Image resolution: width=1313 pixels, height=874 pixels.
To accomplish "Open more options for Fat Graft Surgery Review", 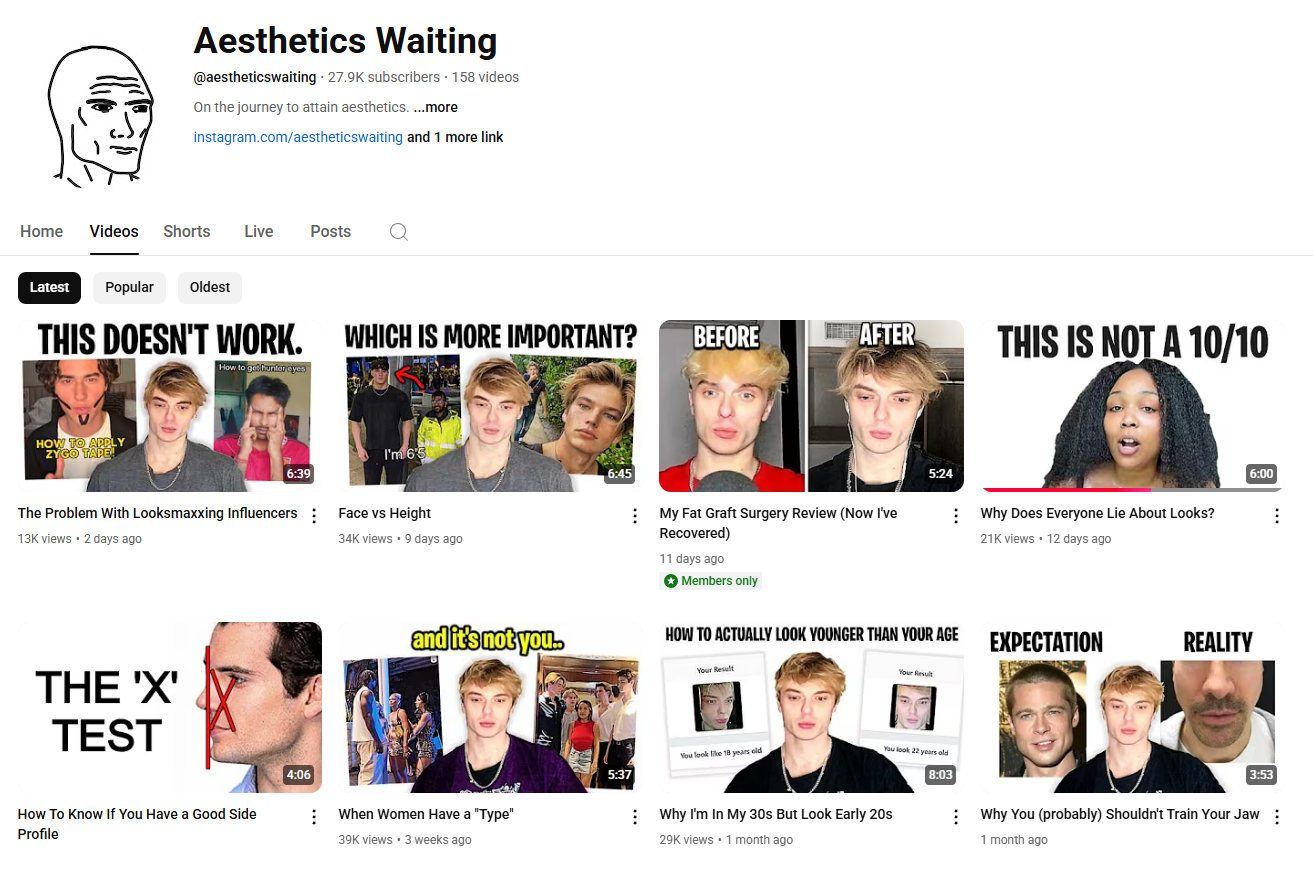I will pyautogui.click(x=956, y=516).
